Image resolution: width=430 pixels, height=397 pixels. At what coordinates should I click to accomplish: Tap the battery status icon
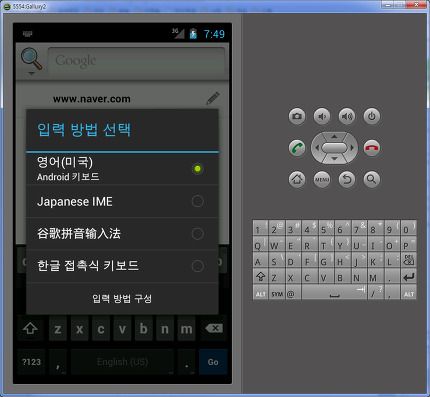coord(193,34)
